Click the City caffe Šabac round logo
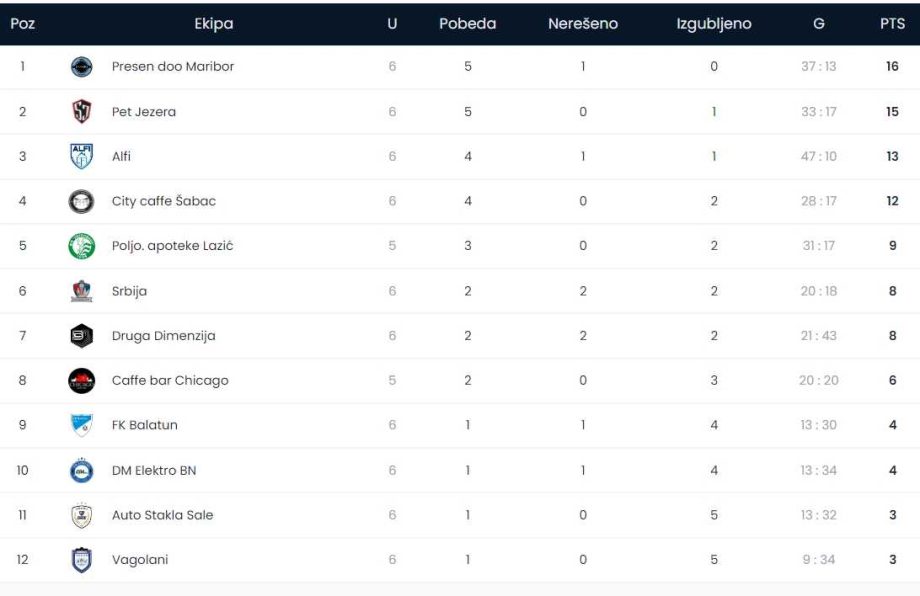Image resolution: width=920 pixels, height=596 pixels. coord(82,201)
